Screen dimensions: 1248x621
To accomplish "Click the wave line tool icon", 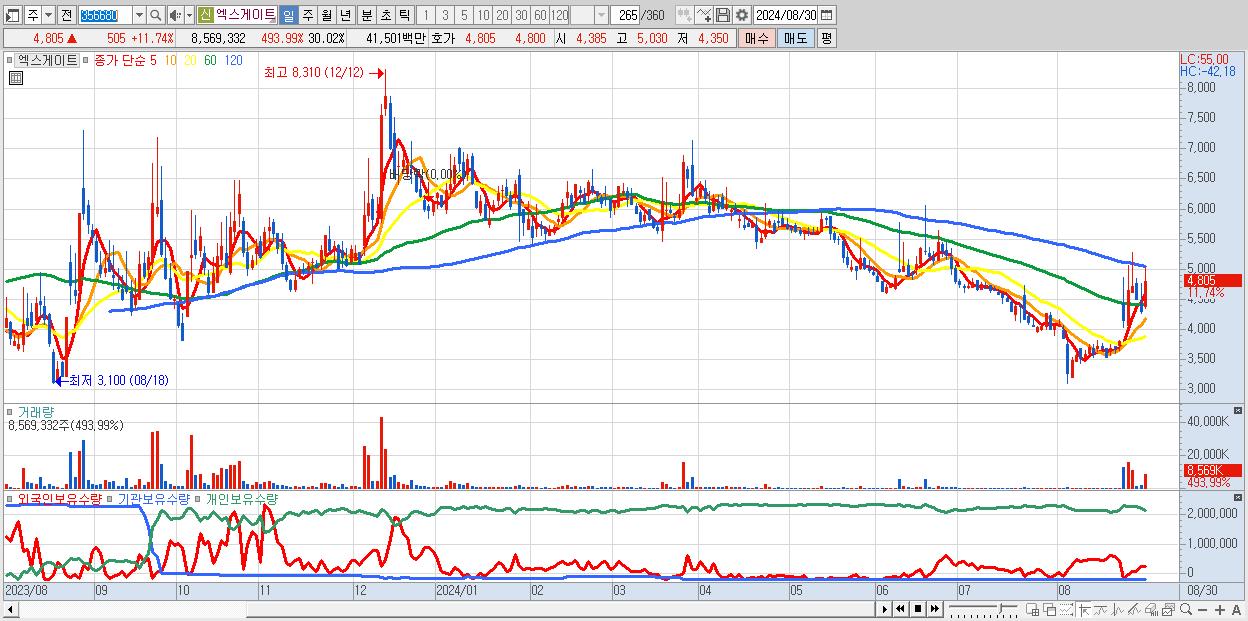I will (1118, 610).
